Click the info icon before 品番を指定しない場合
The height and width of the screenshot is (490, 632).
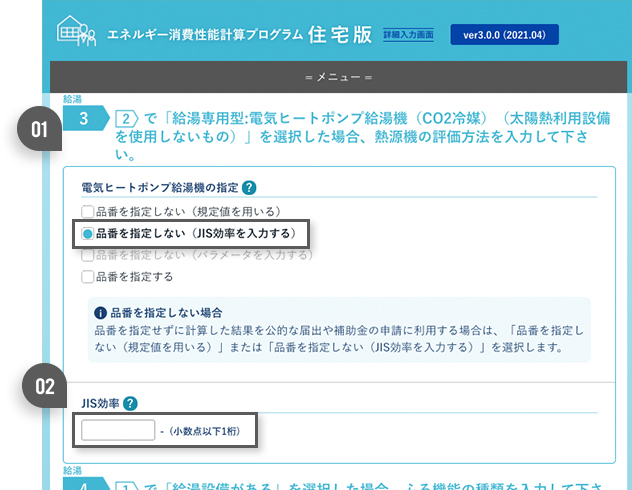pos(100,312)
